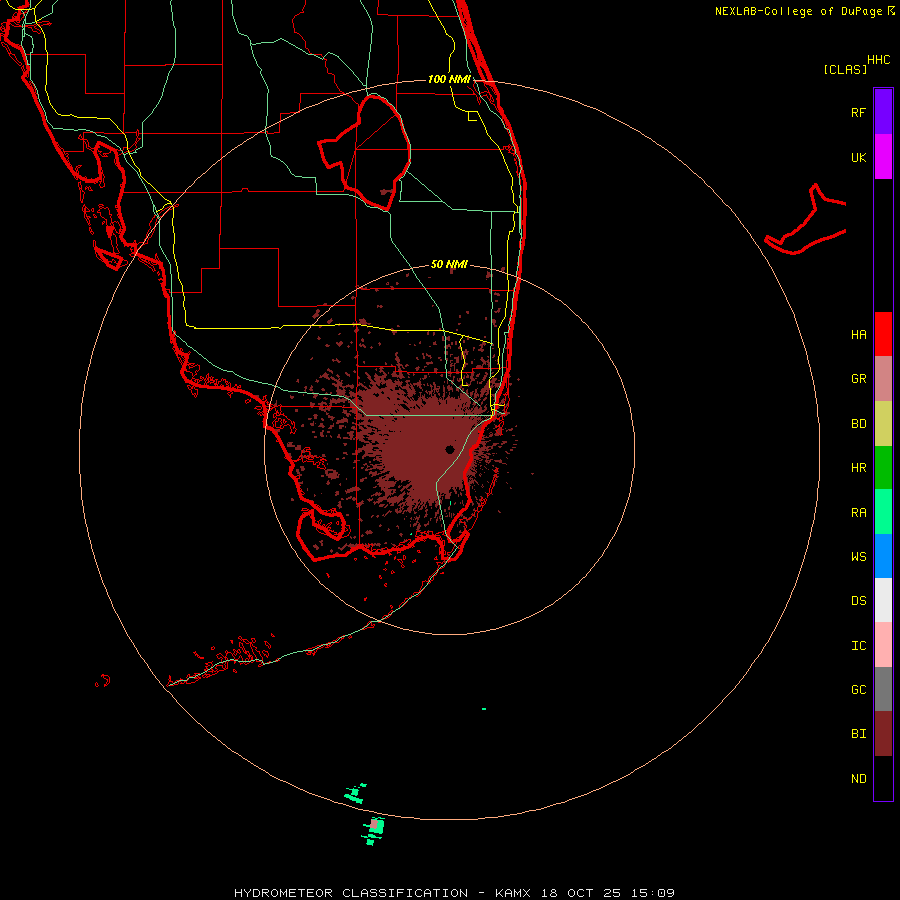The image size is (900, 900).
Task: Click the DS legend label
Action: point(858,600)
